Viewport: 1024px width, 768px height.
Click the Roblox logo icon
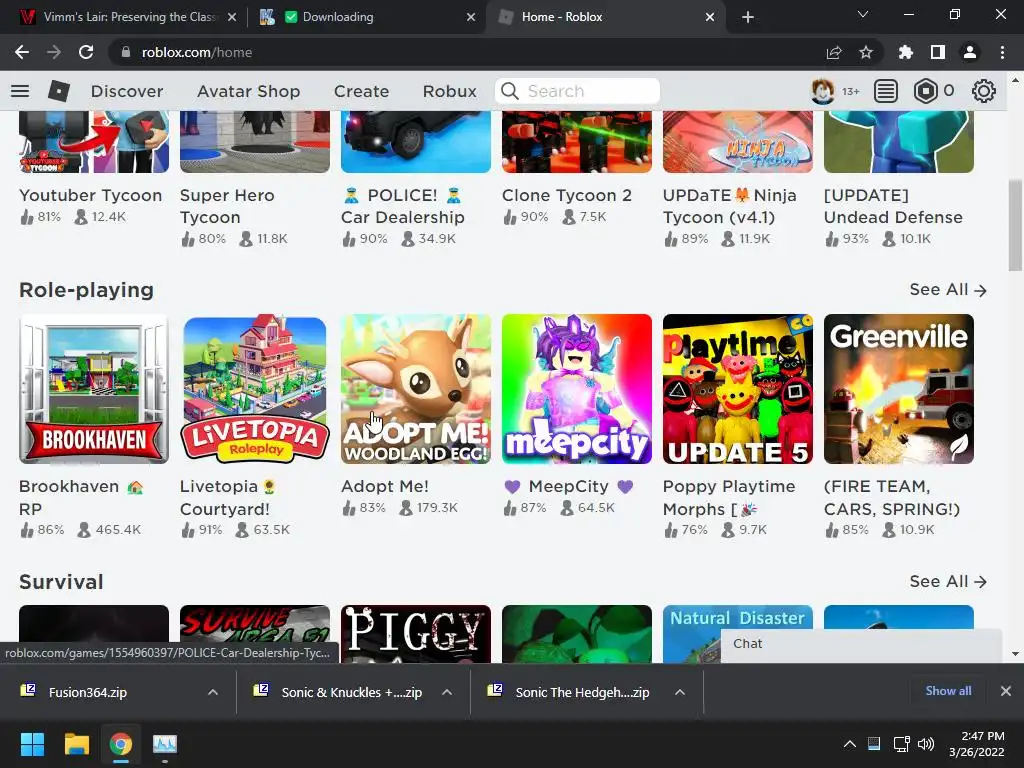[x=59, y=91]
